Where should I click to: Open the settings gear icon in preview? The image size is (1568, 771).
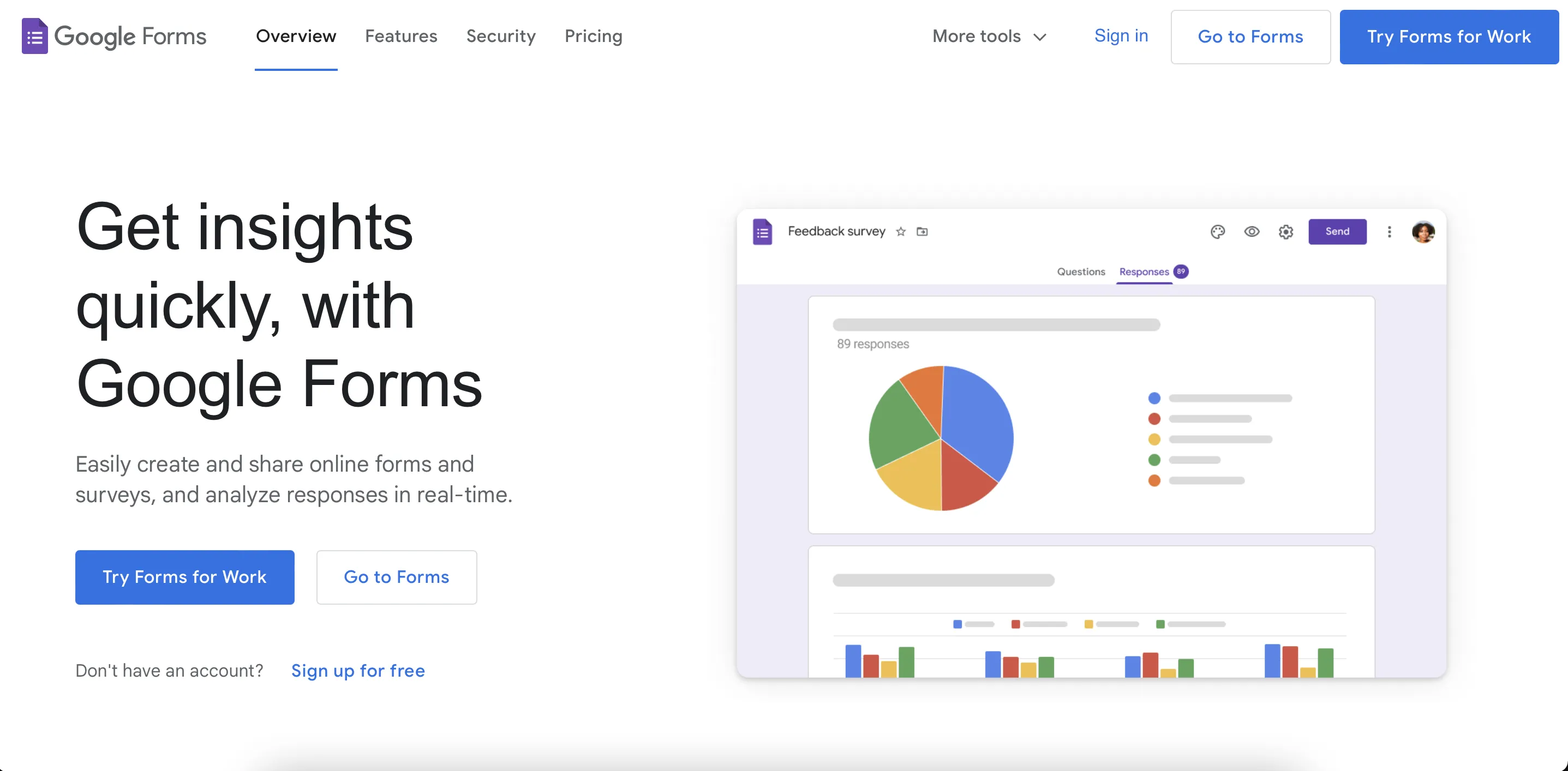(1285, 232)
